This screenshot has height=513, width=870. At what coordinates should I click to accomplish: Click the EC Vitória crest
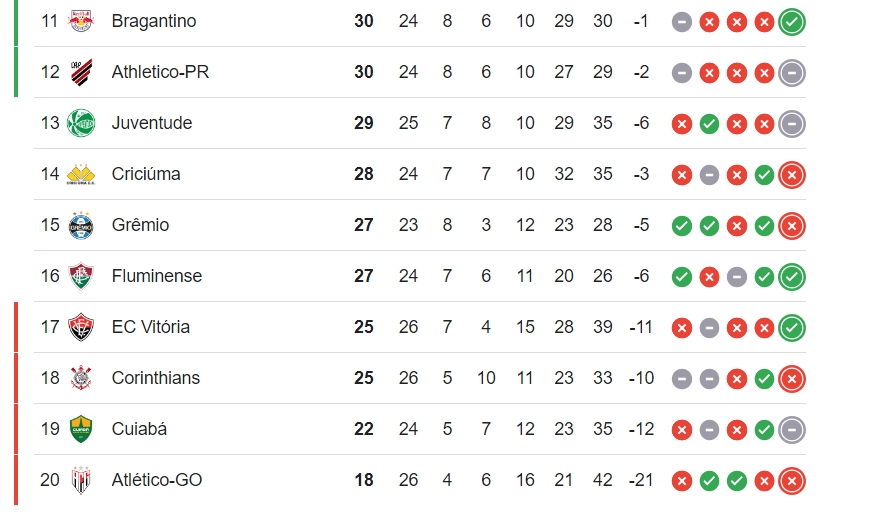(81, 327)
